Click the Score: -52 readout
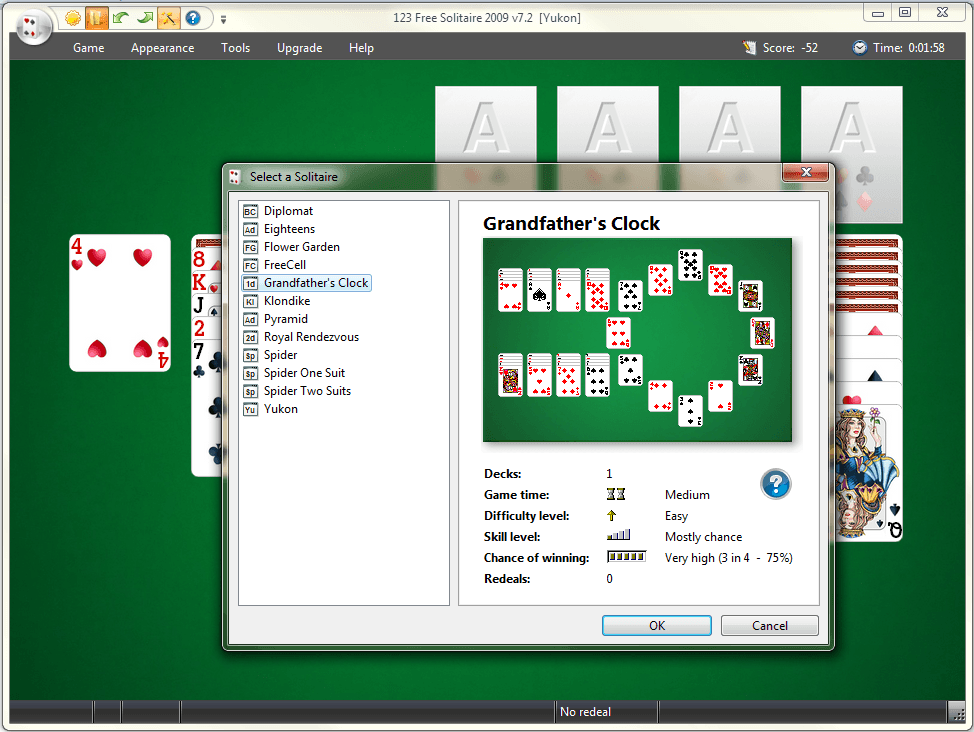 pyautogui.click(x=790, y=48)
